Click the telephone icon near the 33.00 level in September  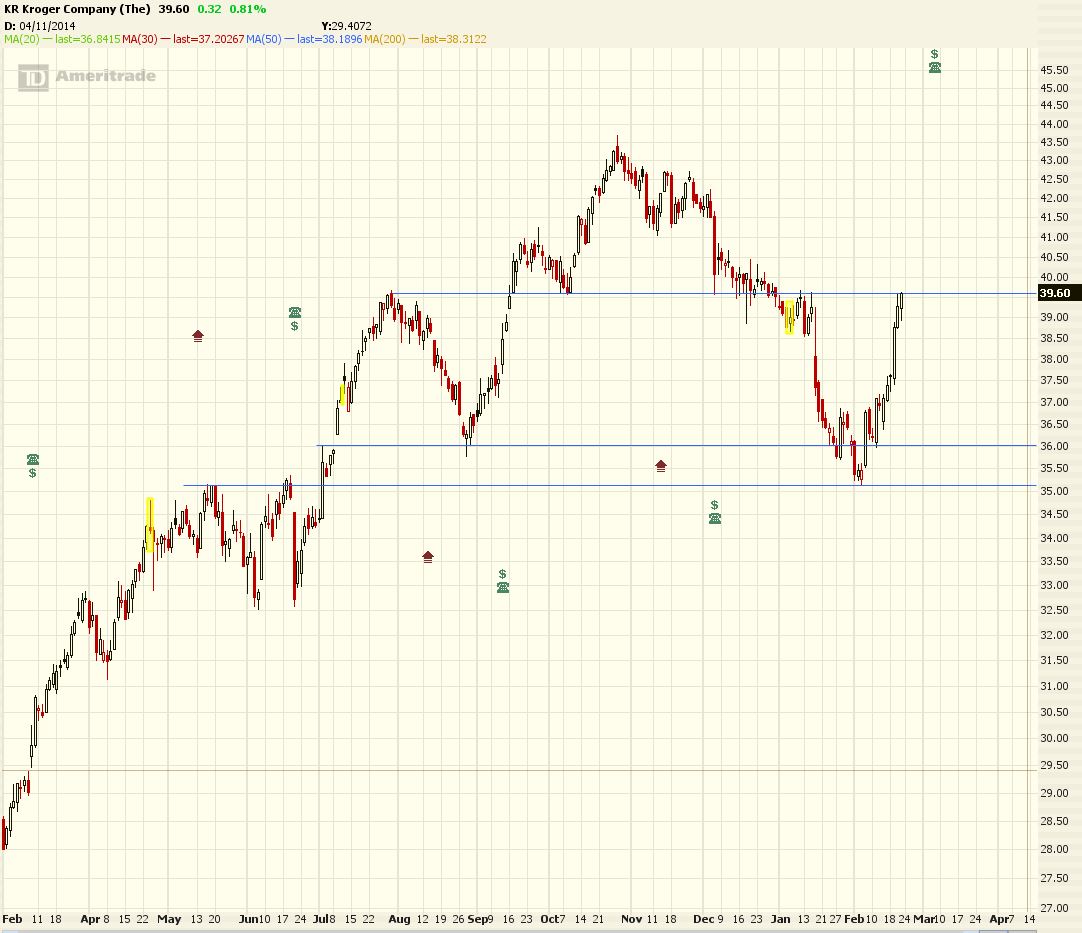503,587
